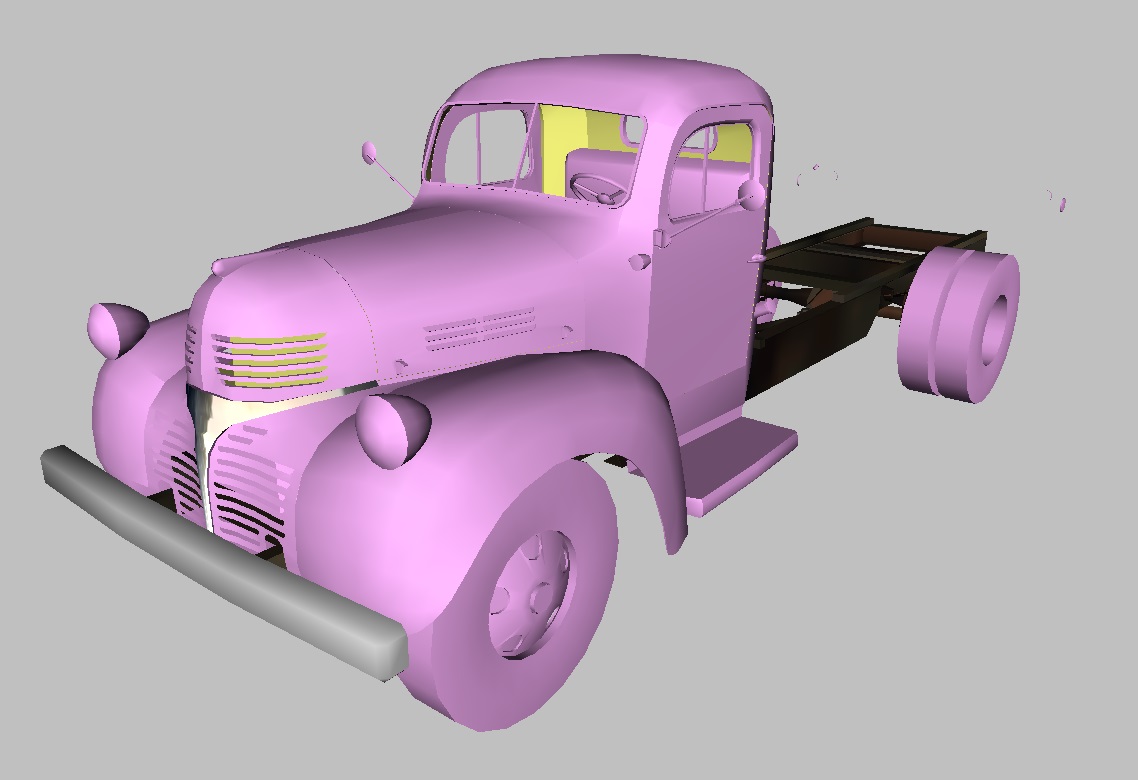Image resolution: width=1138 pixels, height=780 pixels.
Task: Select the rear dual wheel
Action: click(x=960, y=325)
